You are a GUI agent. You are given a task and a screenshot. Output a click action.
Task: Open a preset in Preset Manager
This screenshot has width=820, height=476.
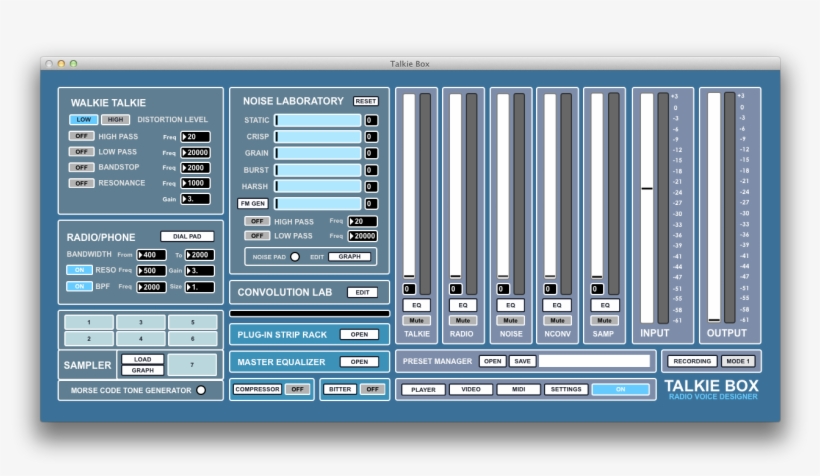492,361
